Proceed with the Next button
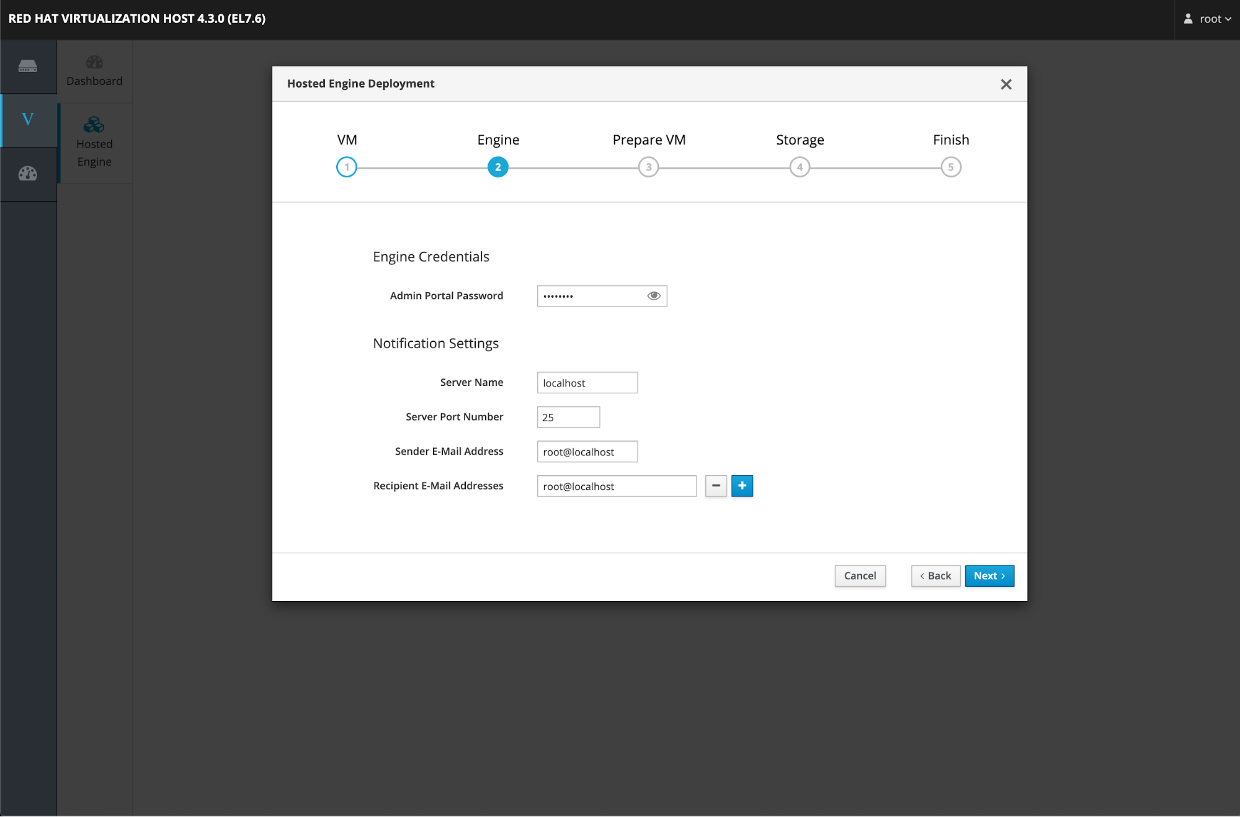Viewport: 1240px width, 817px height. (989, 576)
